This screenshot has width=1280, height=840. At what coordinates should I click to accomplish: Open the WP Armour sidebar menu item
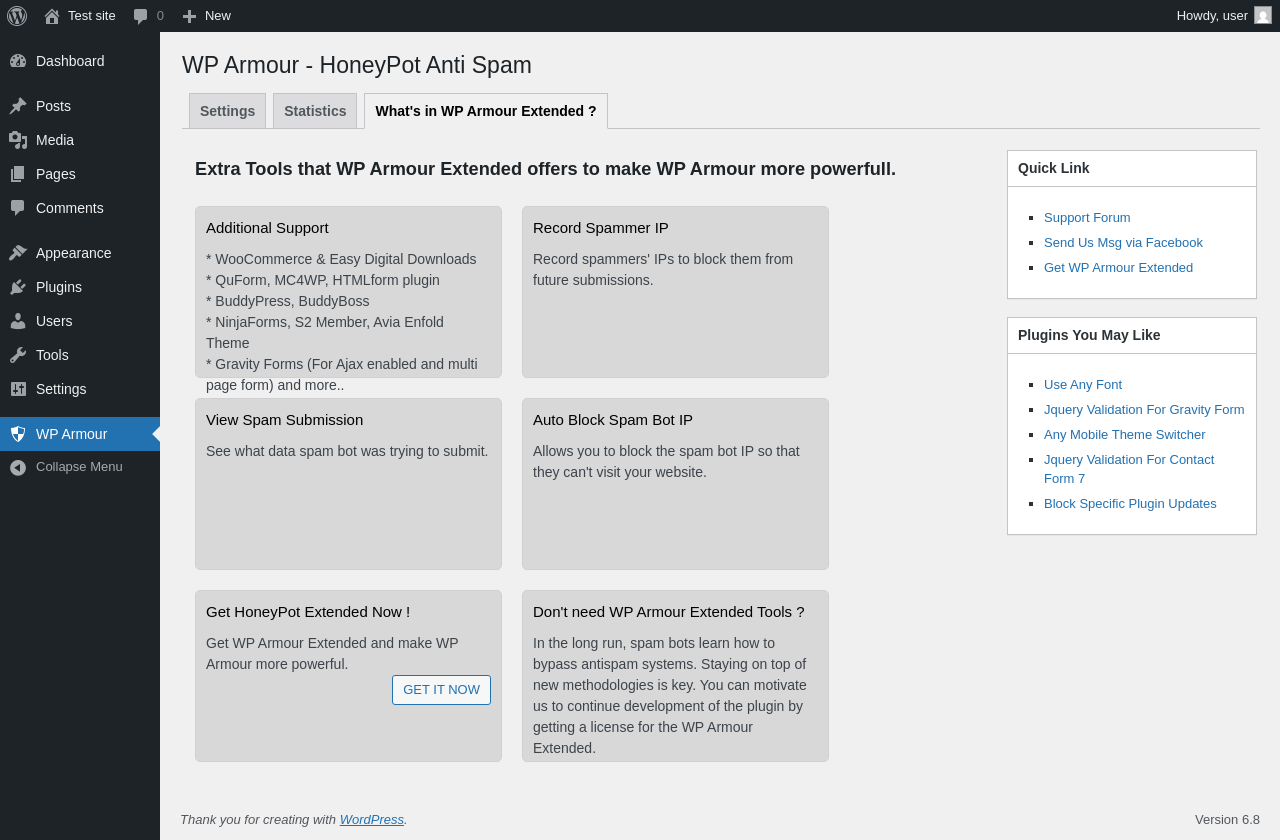tap(71, 434)
